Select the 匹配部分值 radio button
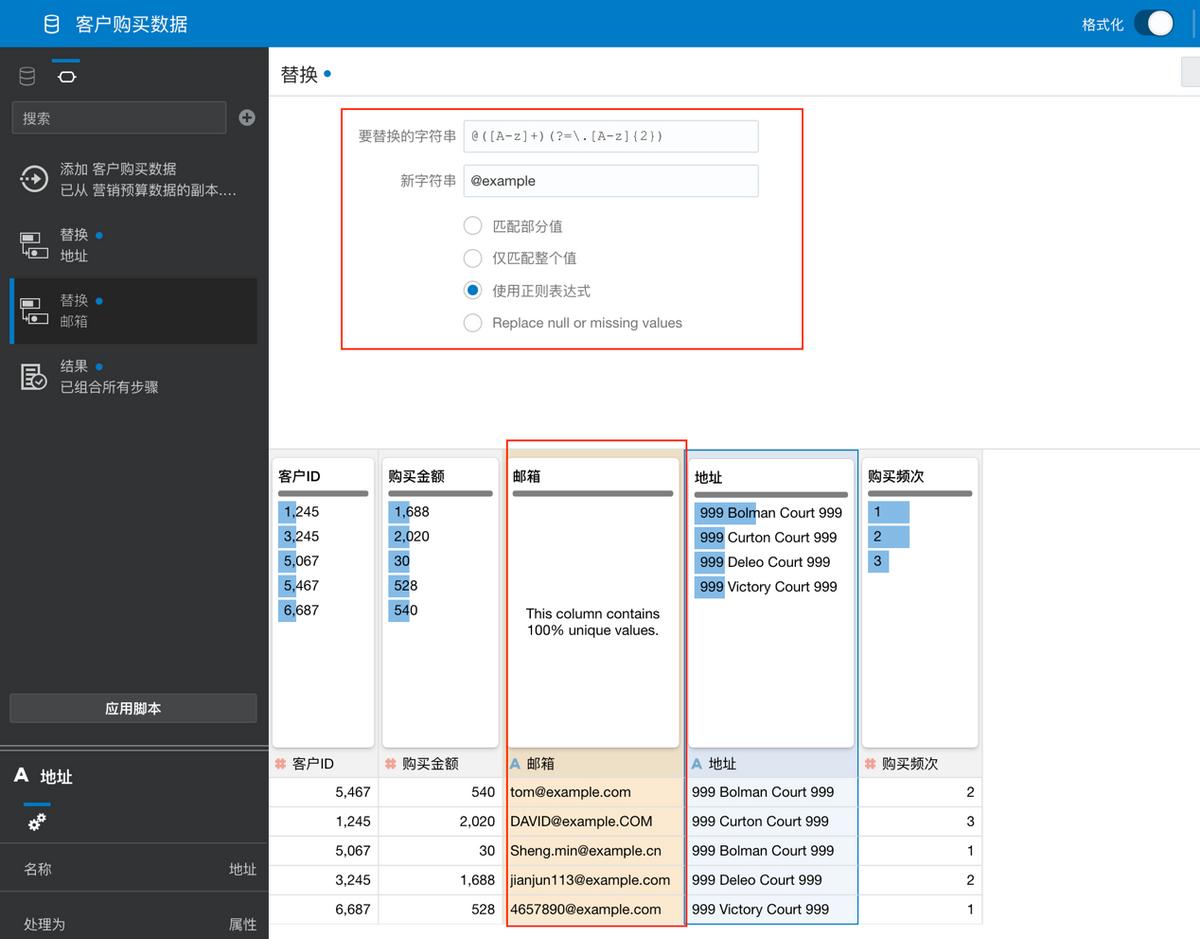Image resolution: width=1200 pixels, height=939 pixels. coord(472,225)
